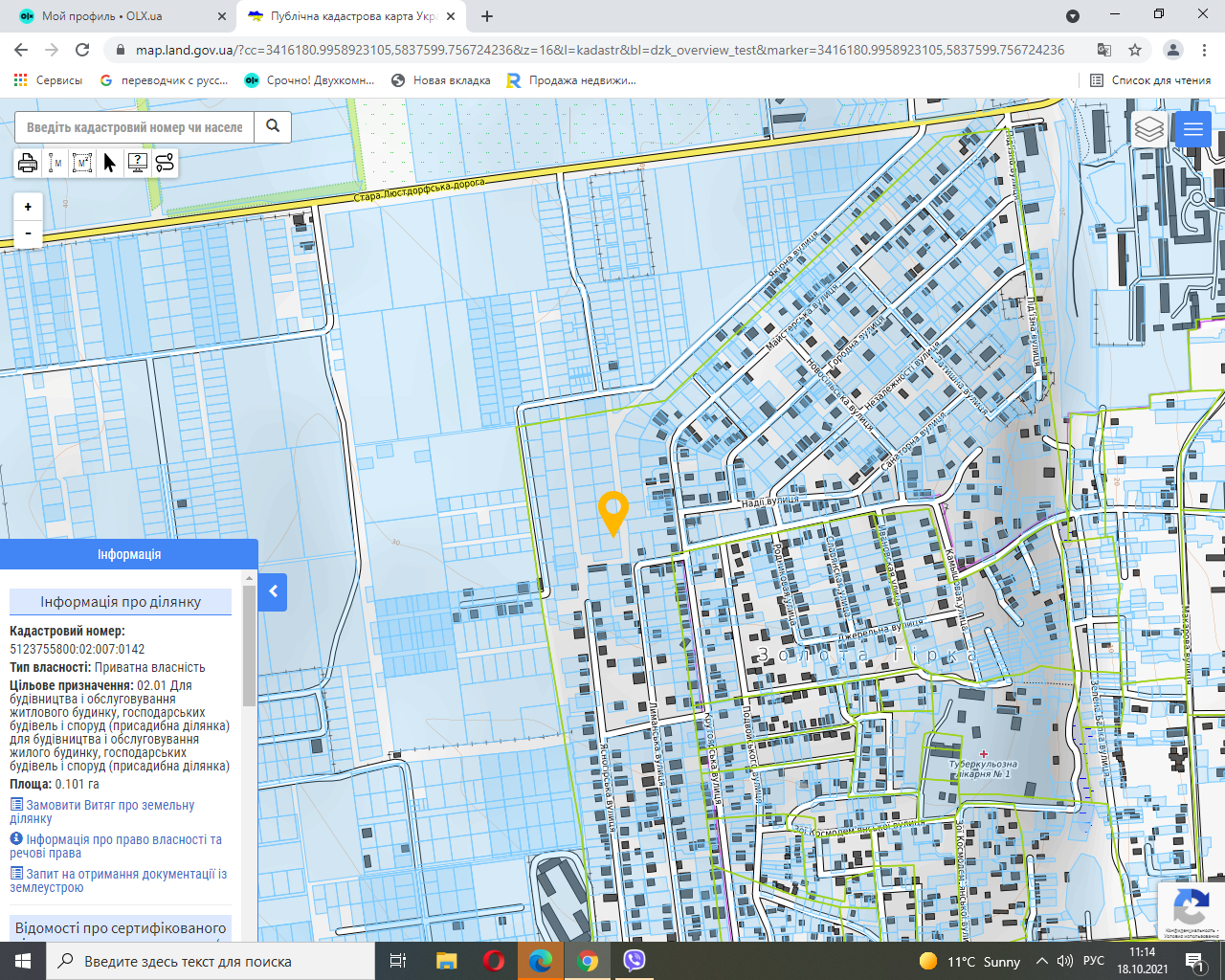
Task: Click the cadastral number search field
Action: coord(135,126)
